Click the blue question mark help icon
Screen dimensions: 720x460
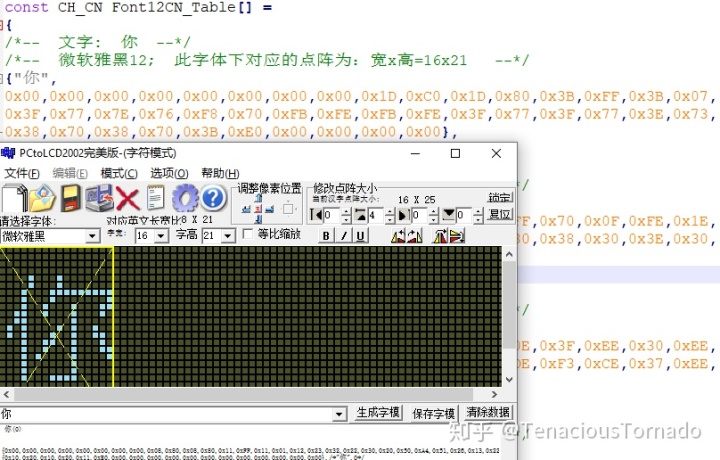click(213, 198)
